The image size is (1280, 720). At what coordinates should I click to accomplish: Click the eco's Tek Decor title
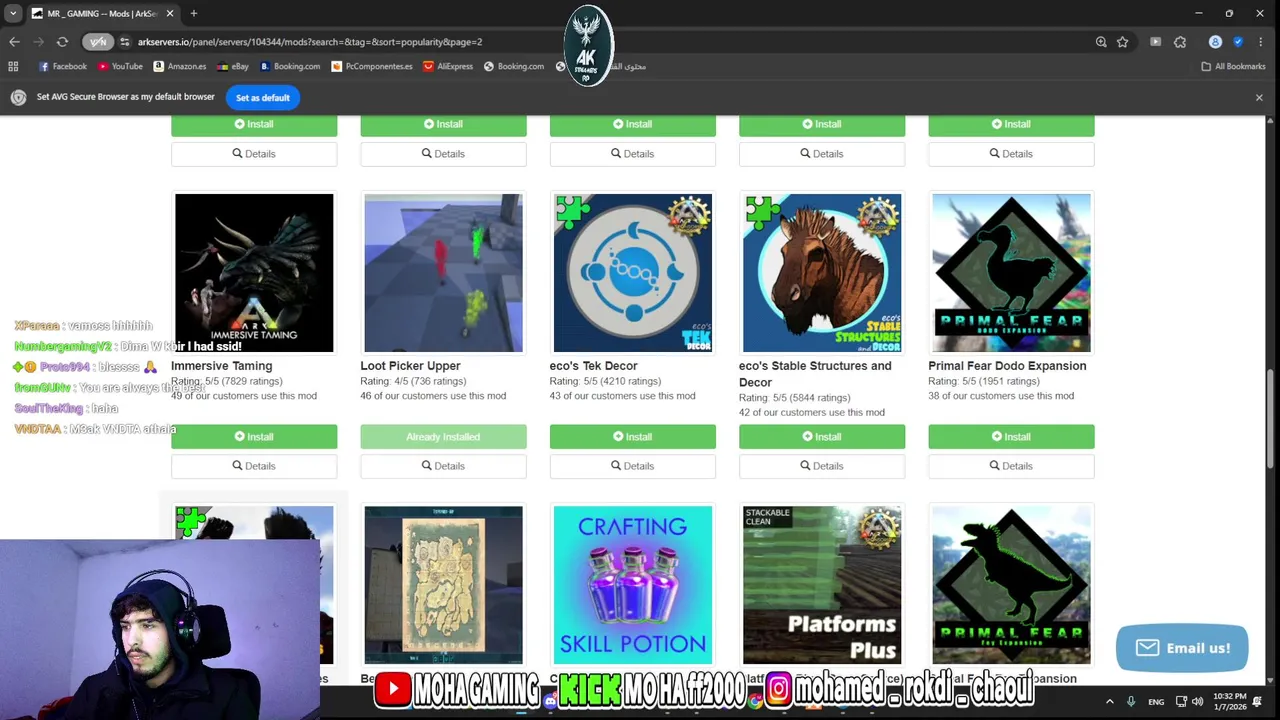593,366
